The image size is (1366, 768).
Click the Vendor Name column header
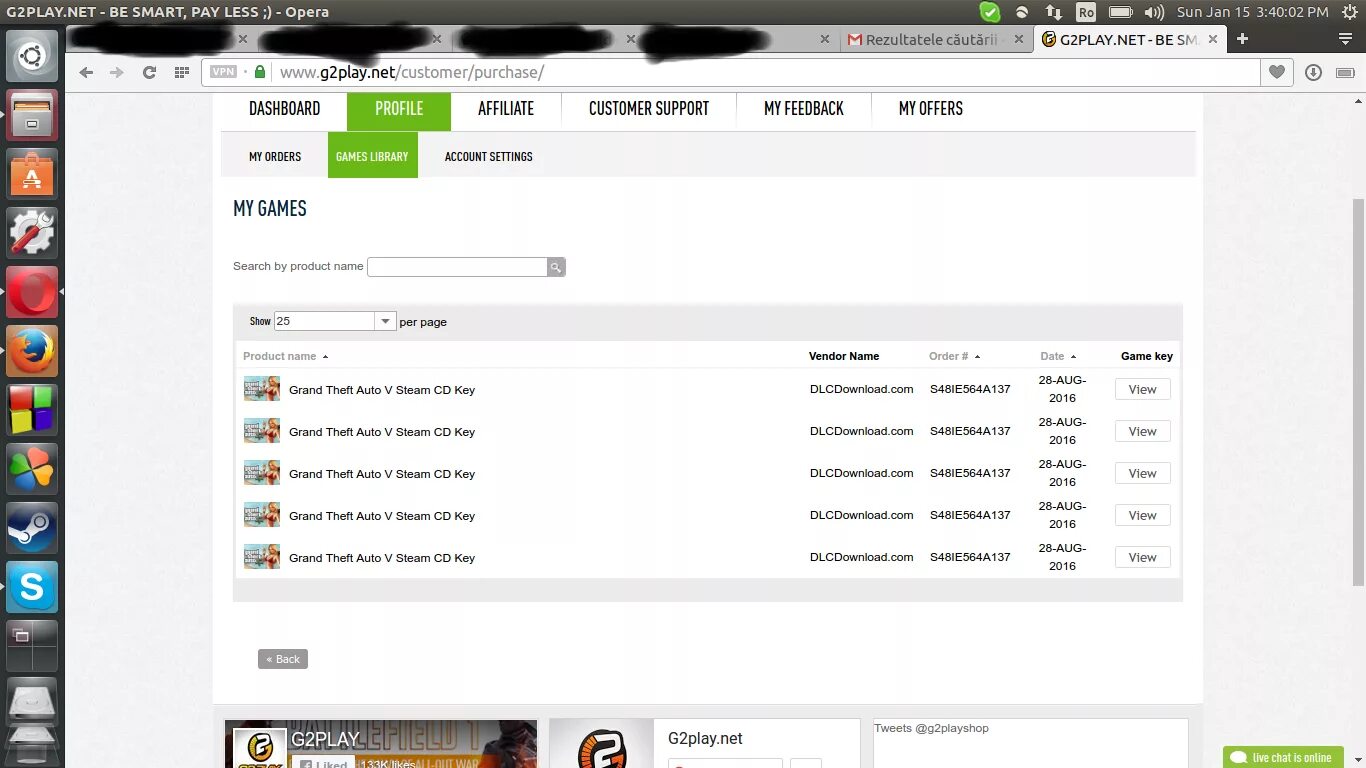point(844,356)
